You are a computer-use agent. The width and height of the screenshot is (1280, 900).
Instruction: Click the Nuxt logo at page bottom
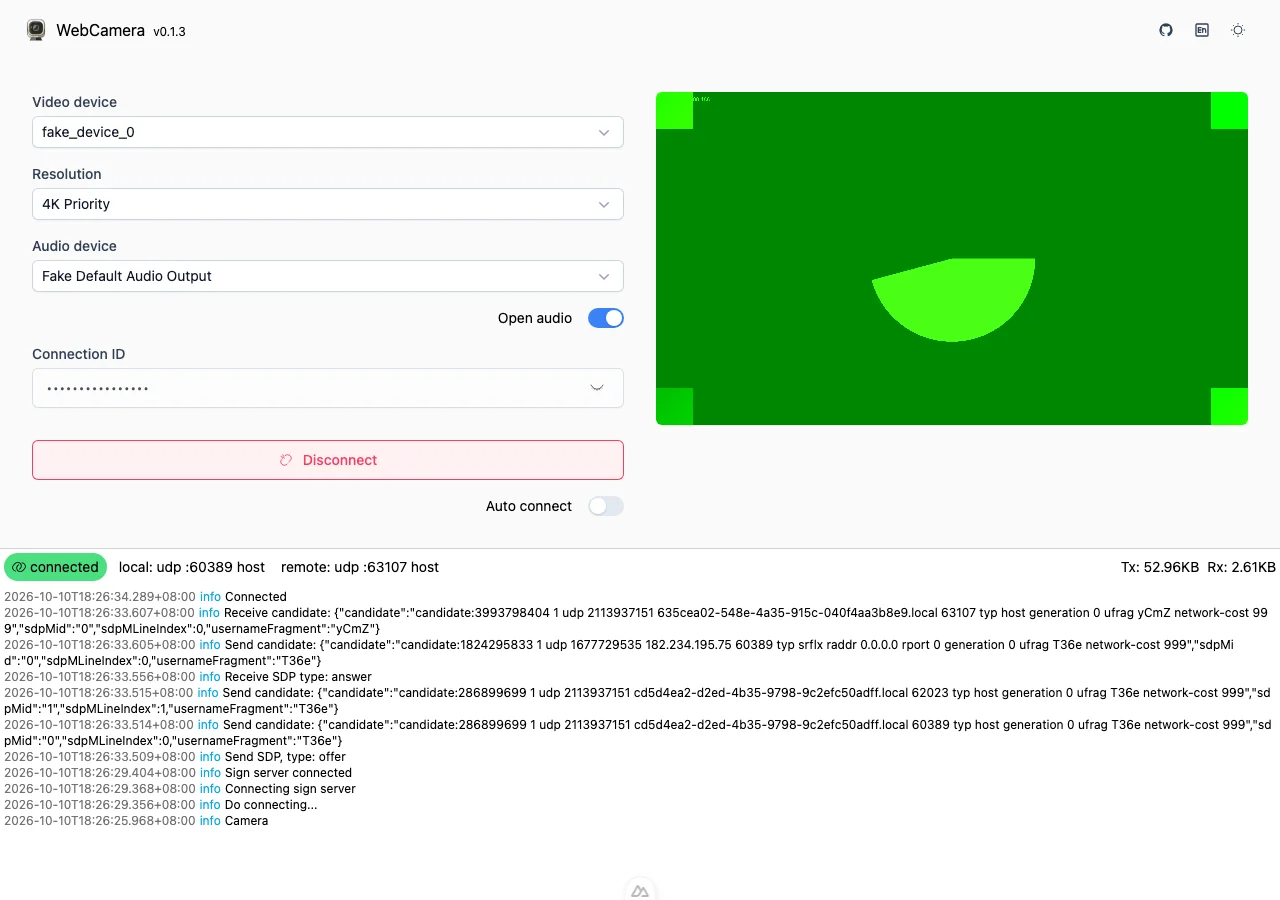(x=640, y=890)
